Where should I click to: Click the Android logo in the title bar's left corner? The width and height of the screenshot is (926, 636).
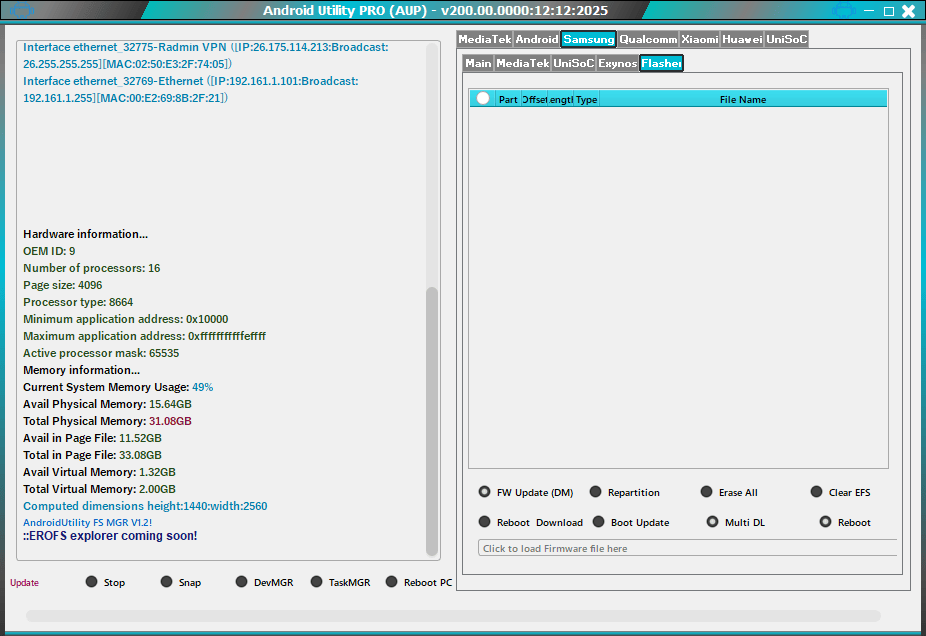click(18, 11)
